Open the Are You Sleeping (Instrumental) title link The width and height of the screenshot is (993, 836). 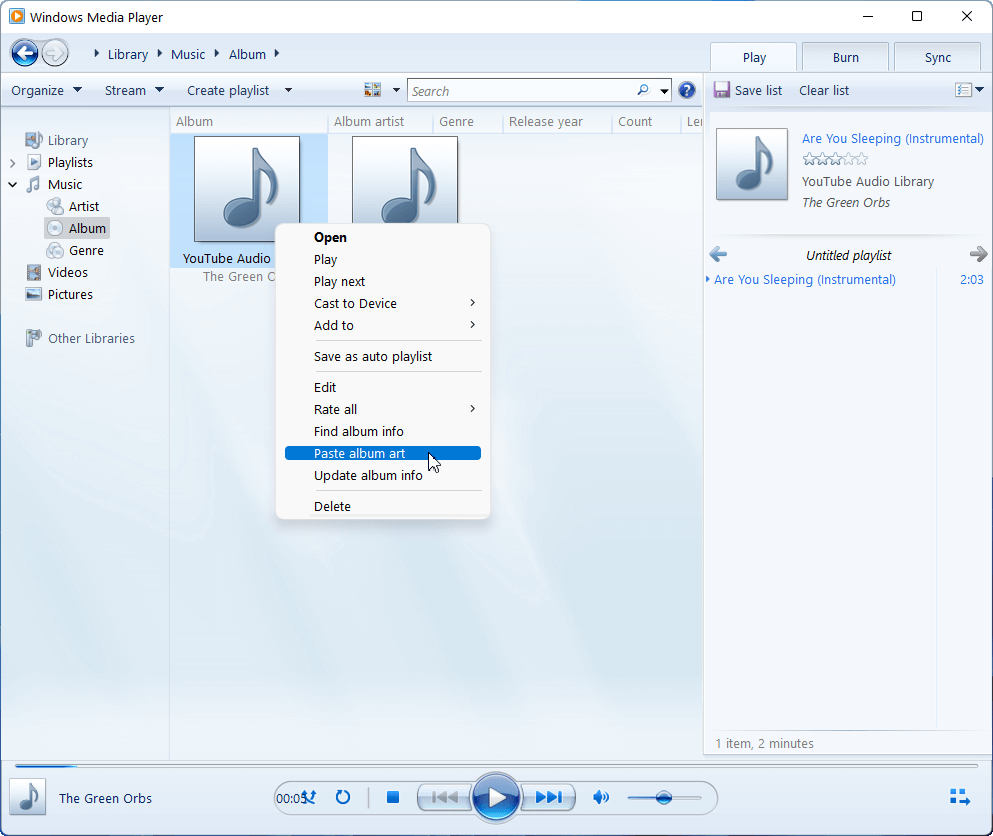[x=892, y=138]
